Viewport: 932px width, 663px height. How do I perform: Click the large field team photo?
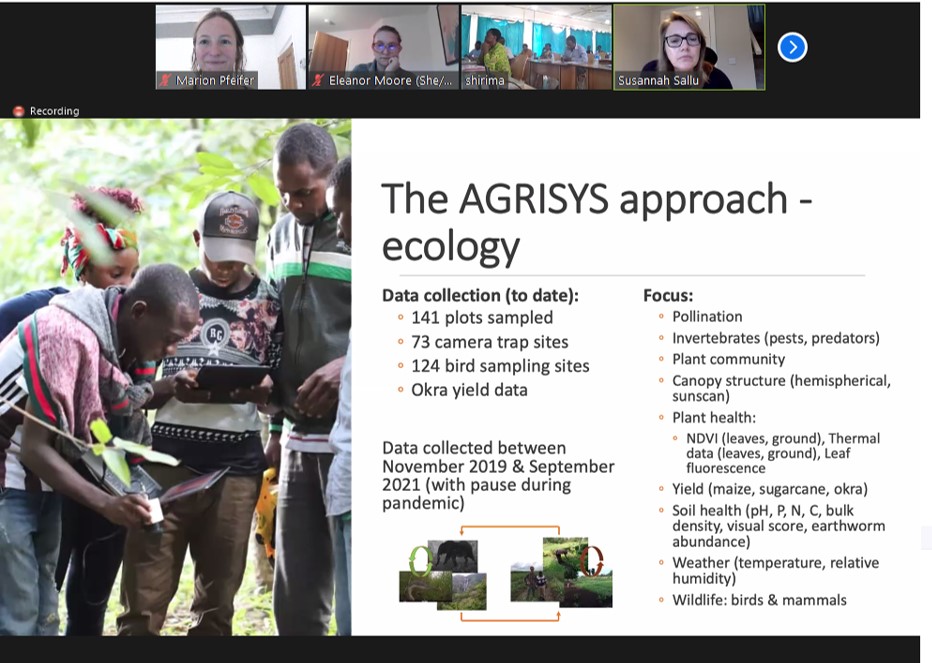175,380
